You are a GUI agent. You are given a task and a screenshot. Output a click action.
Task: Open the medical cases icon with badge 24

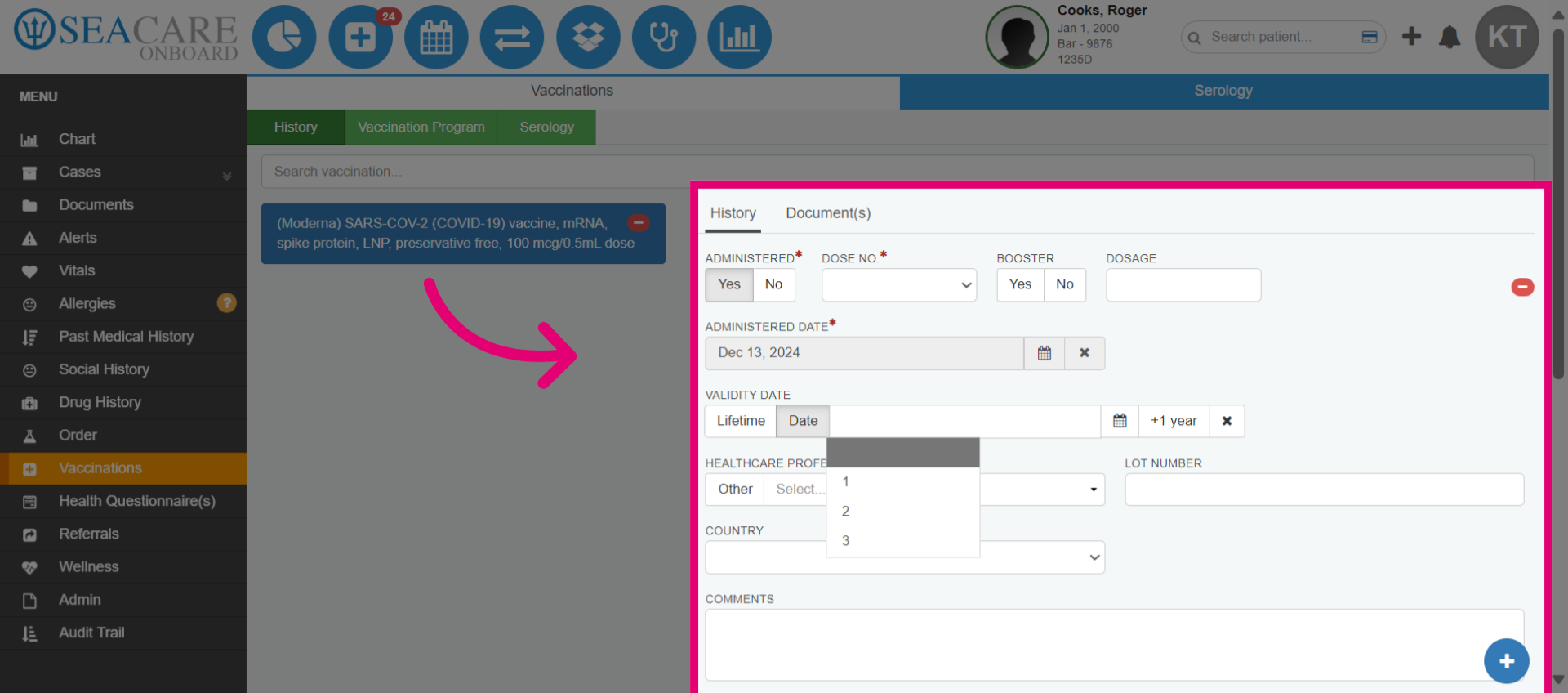[360, 37]
